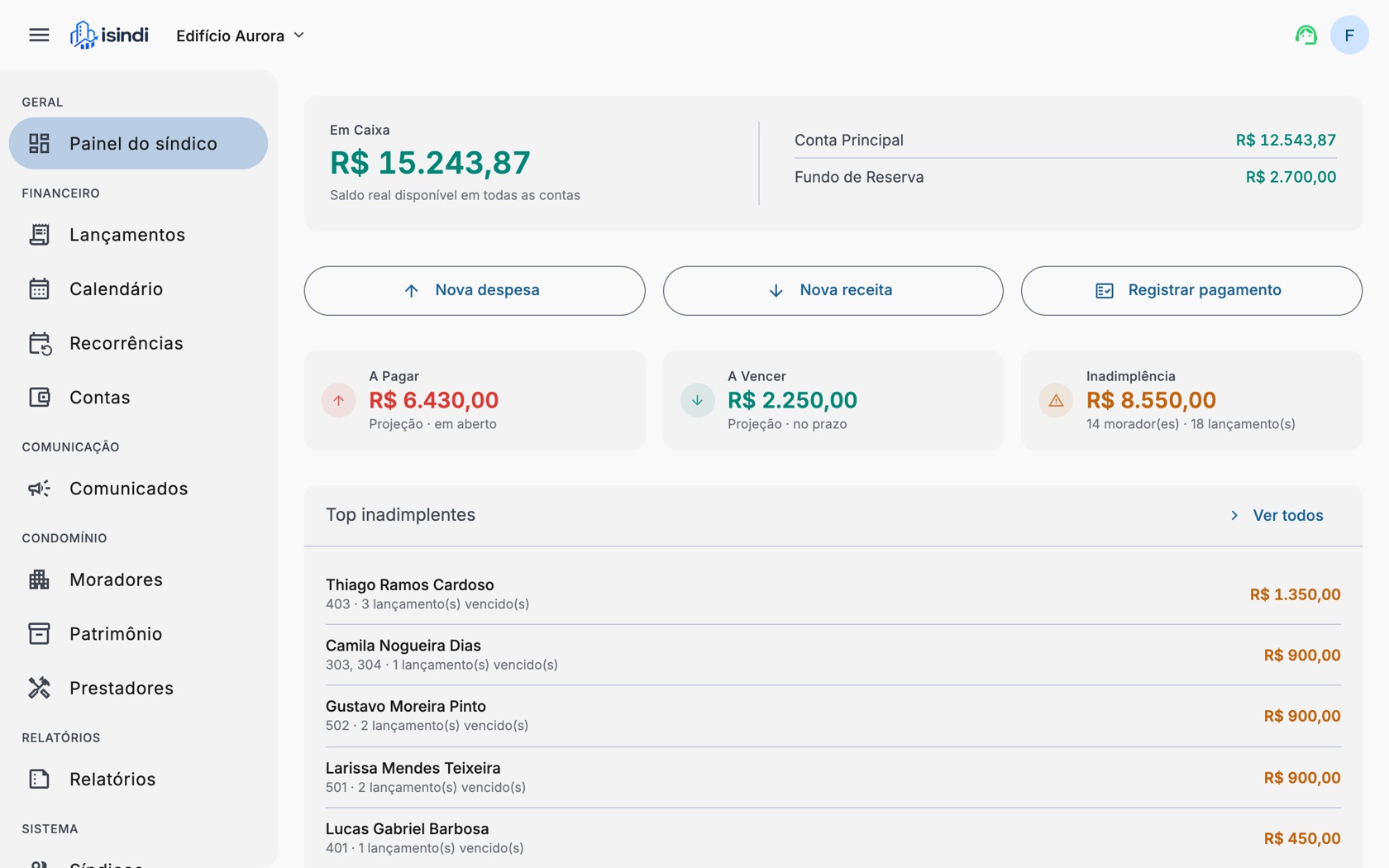Click the isindi logo
Screen dimensions: 1389x868
(x=109, y=35)
